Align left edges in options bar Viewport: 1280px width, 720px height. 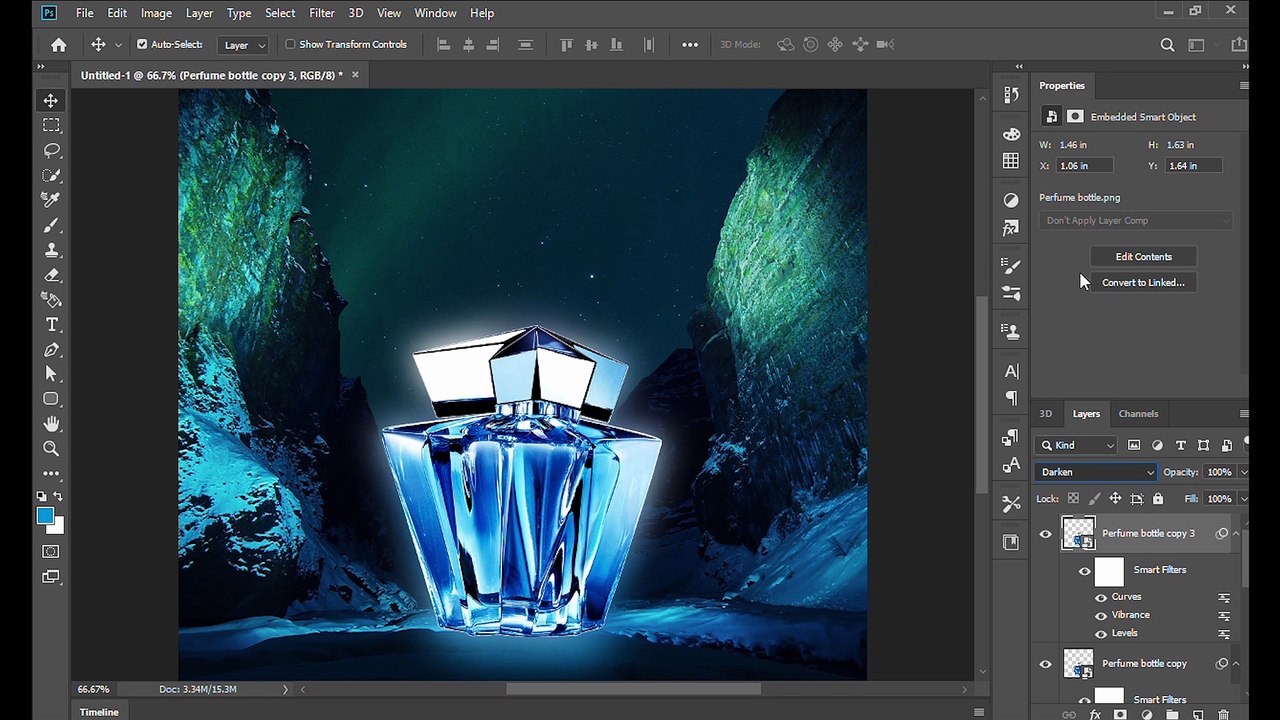pyautogui.click(x=443, y=44)
